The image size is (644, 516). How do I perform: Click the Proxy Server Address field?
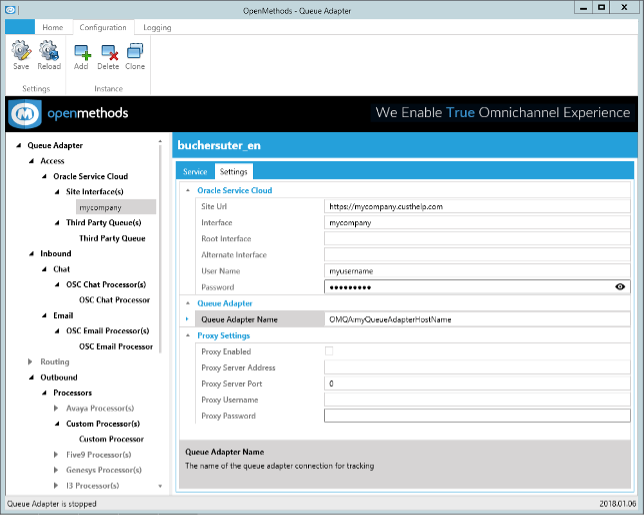click(477, 368)
